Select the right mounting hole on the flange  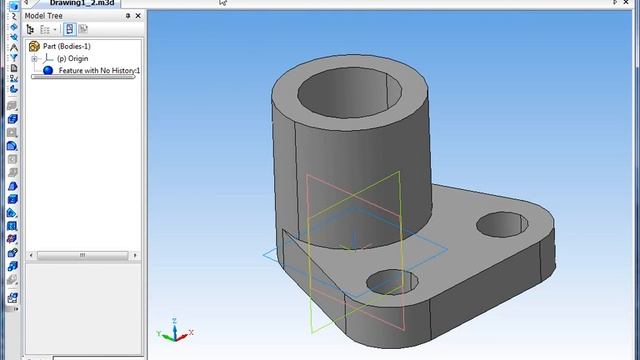(502, 224)
